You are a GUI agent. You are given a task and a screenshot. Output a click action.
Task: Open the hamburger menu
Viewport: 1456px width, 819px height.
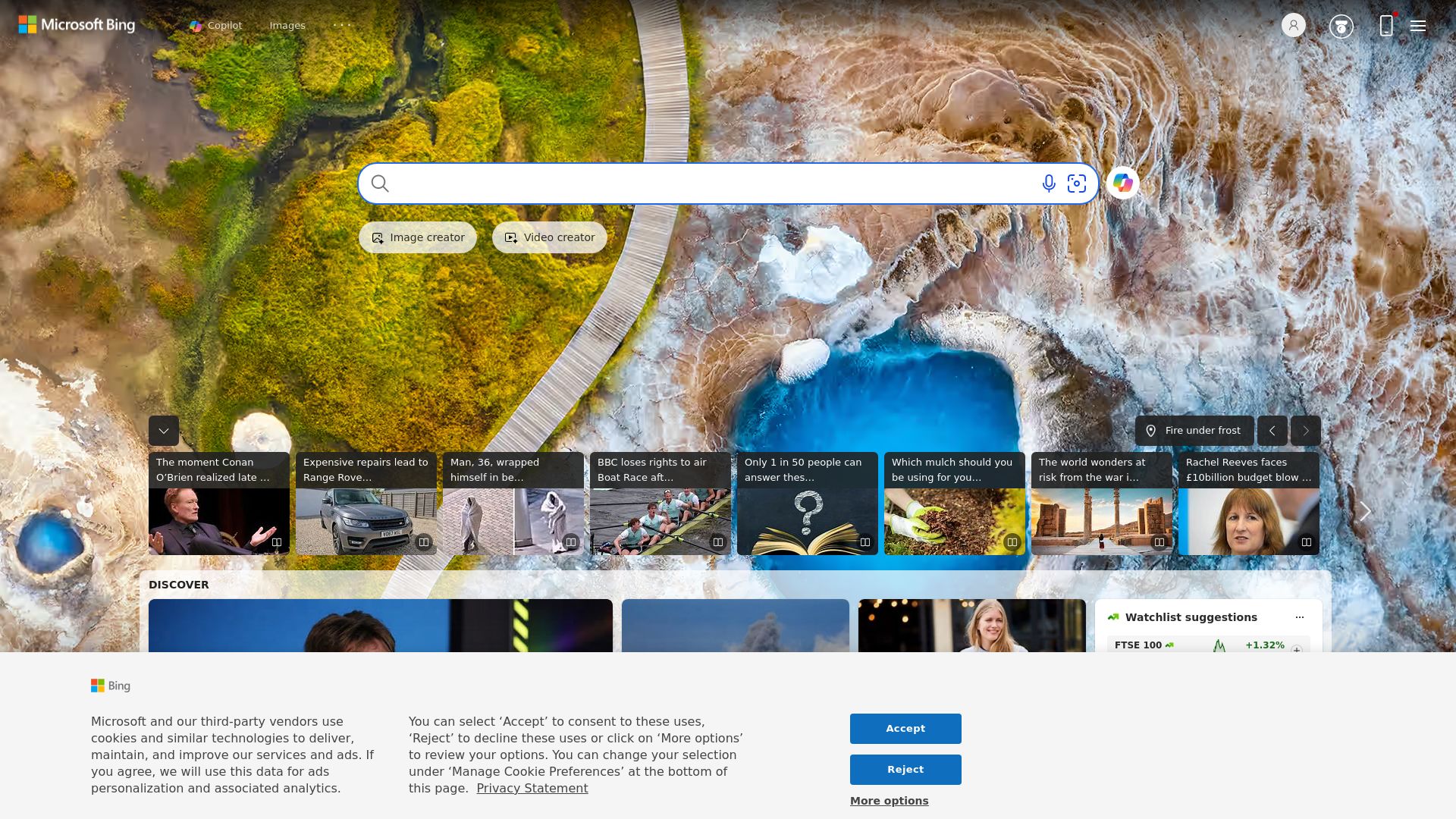click(x=1417, y=25)
